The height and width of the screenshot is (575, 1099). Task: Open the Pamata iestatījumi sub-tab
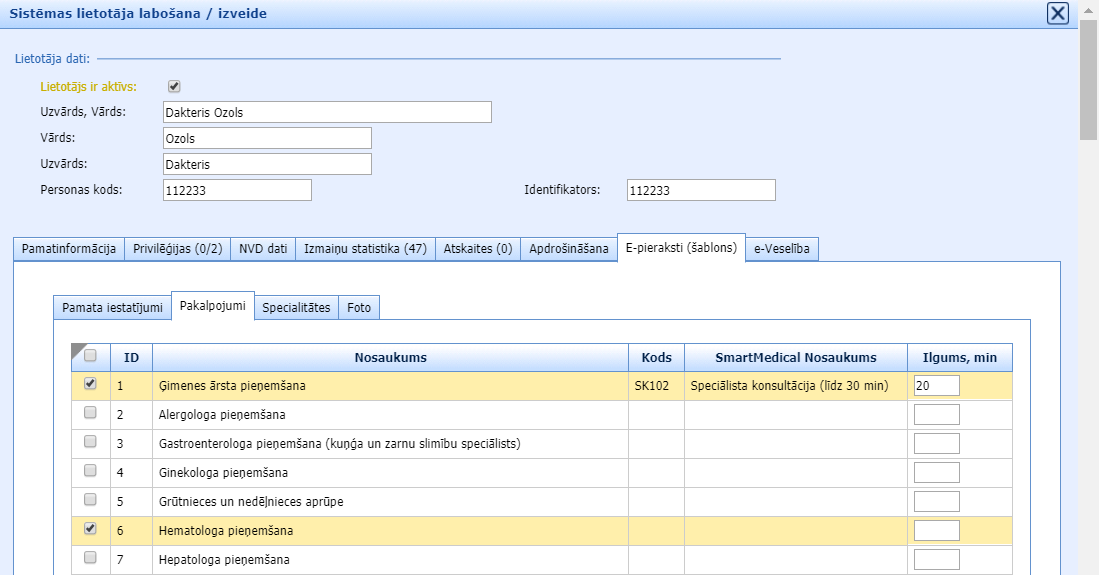[x=112, y=308]
